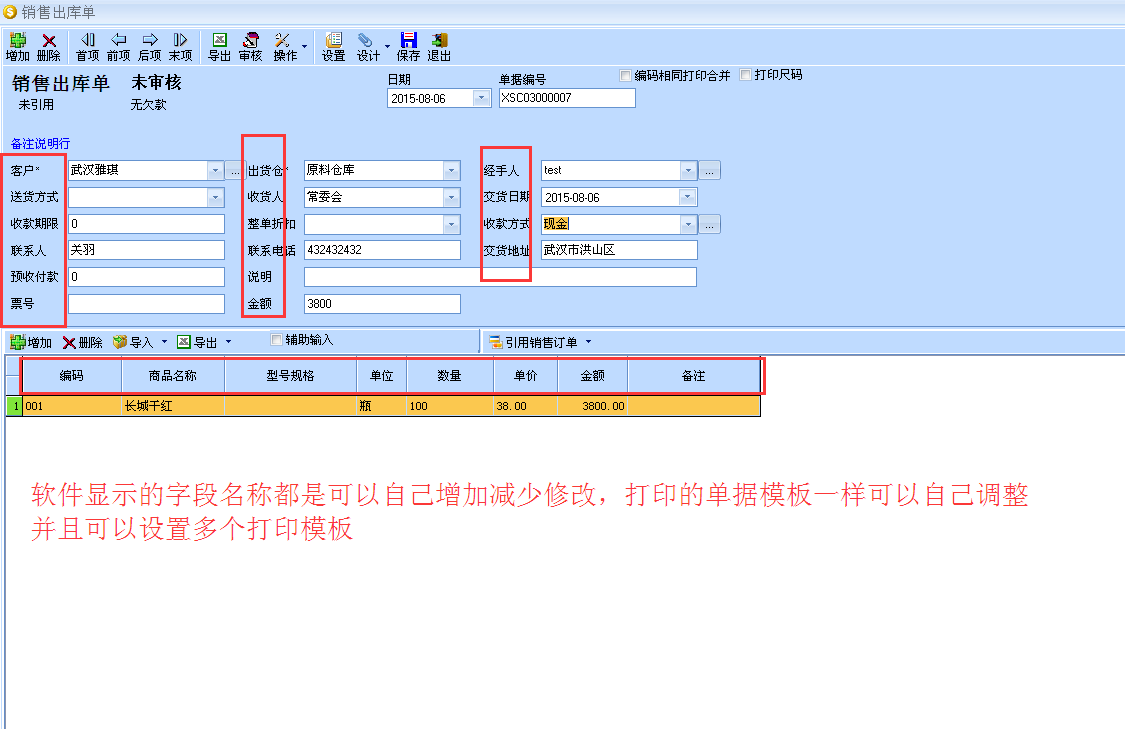Select the cell 3800.00

[593, 406]
